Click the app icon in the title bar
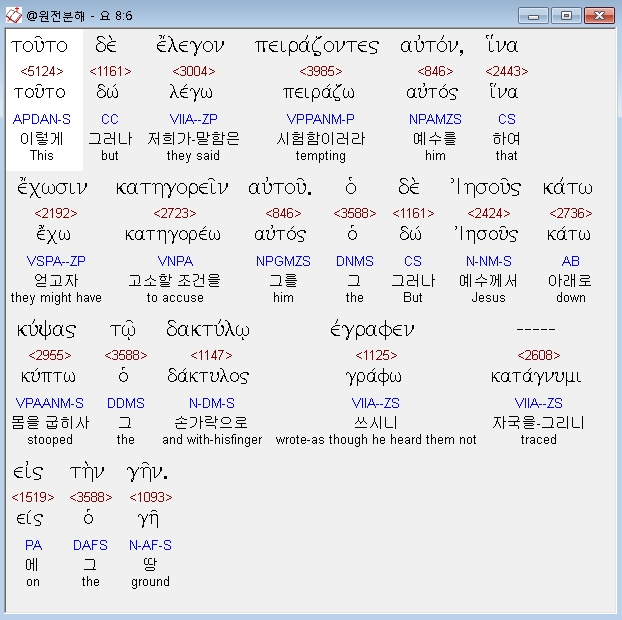622x620 pixels. pyautogui.click(x=14, y=15)
